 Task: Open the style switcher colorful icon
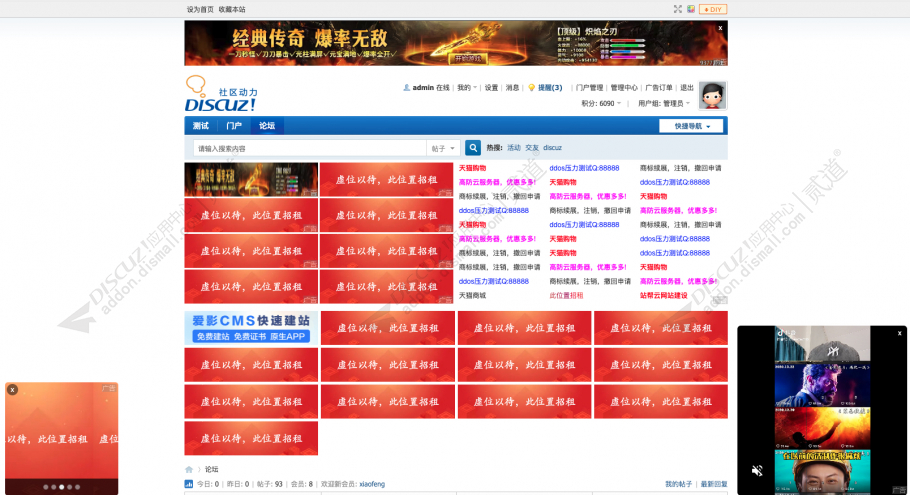coord(691,9)
